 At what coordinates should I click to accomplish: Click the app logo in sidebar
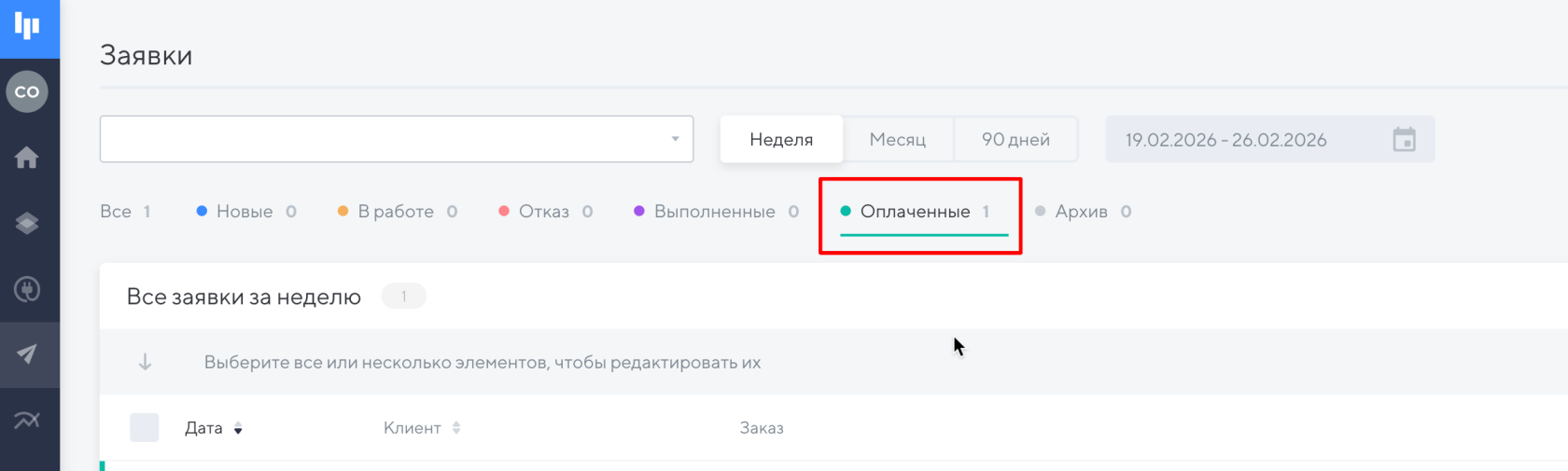pyautogui.click(x=28, y=27)
